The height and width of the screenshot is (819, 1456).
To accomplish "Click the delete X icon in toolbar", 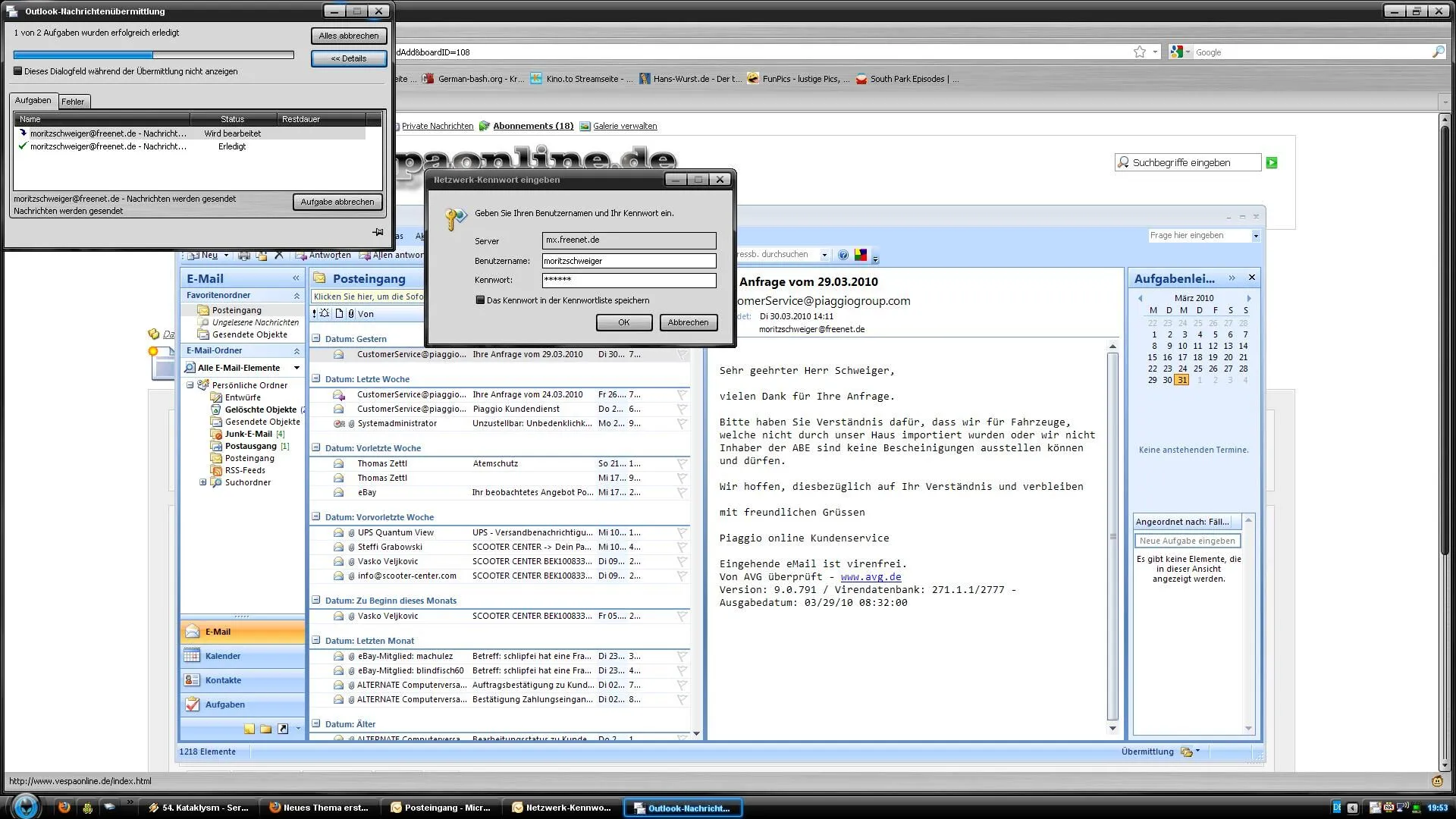I will tap(279, 256).
